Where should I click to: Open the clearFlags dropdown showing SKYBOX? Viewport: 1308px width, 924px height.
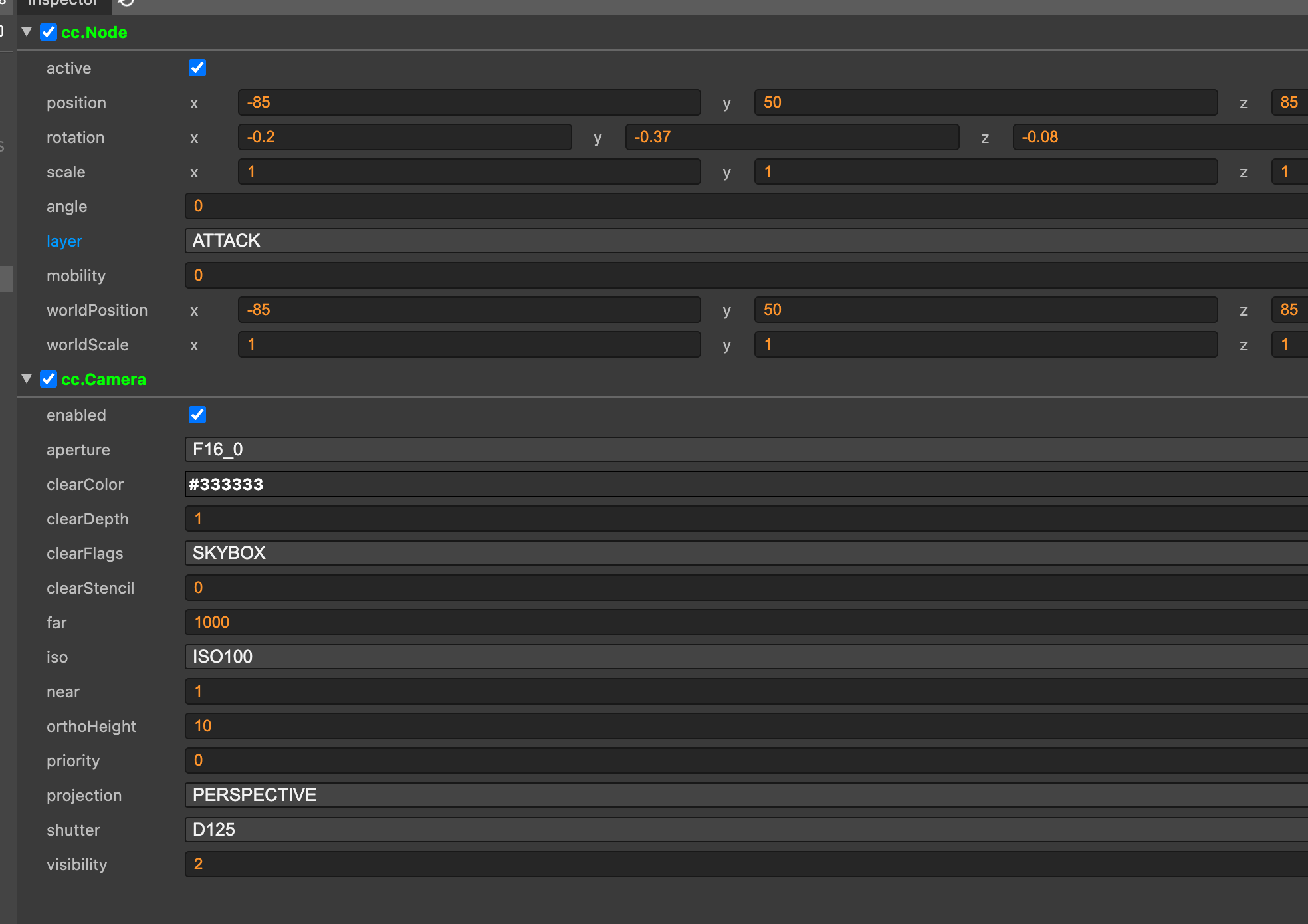(x=744, y=553)
